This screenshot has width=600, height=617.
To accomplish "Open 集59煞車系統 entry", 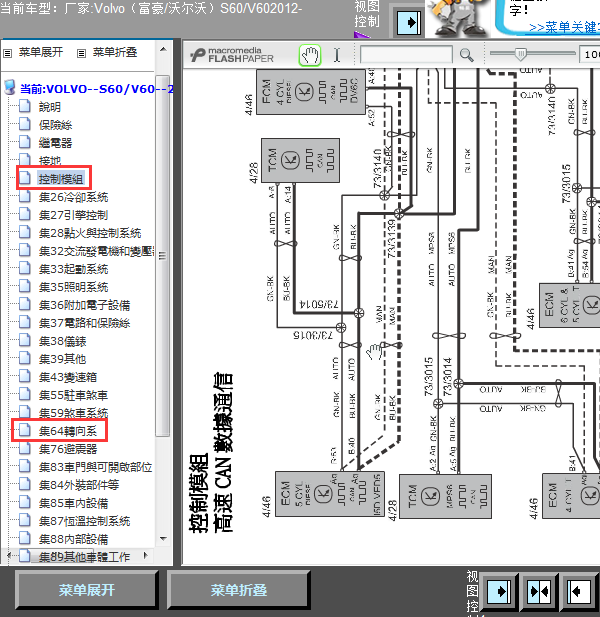I will pos(73,413).
